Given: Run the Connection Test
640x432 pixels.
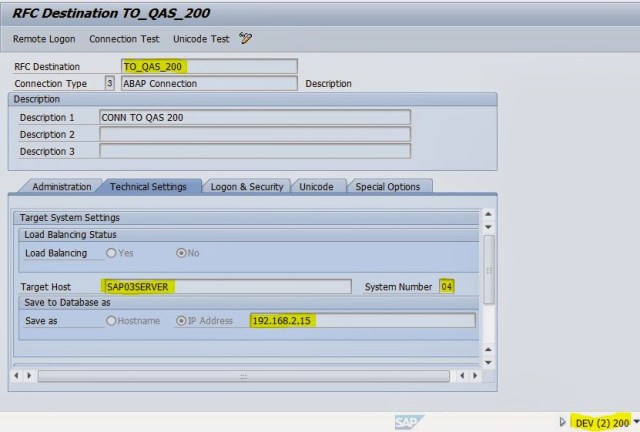Looking at the screenshot, I should (x=124, y=39).
